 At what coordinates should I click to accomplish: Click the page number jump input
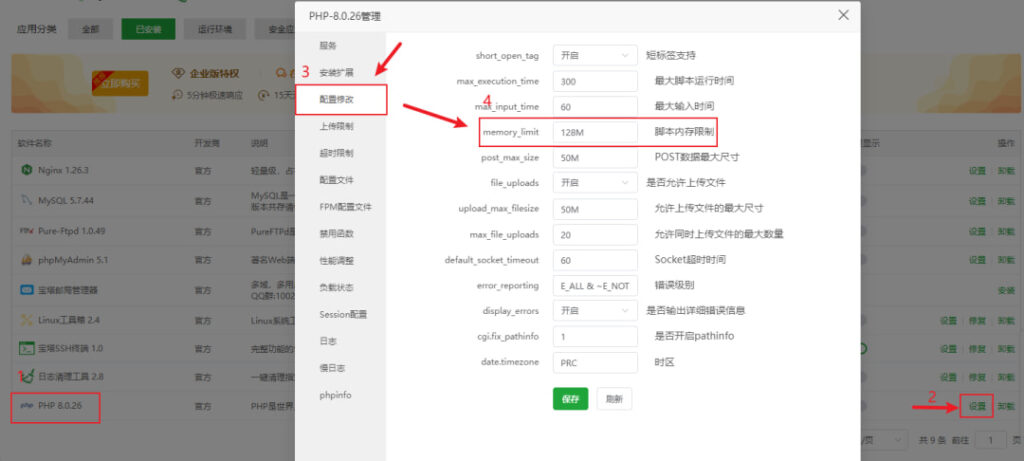point(991,439)
